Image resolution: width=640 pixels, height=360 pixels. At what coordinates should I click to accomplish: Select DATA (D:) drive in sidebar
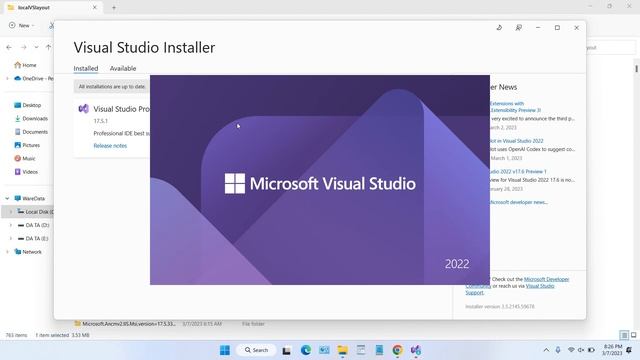[33, 225]
